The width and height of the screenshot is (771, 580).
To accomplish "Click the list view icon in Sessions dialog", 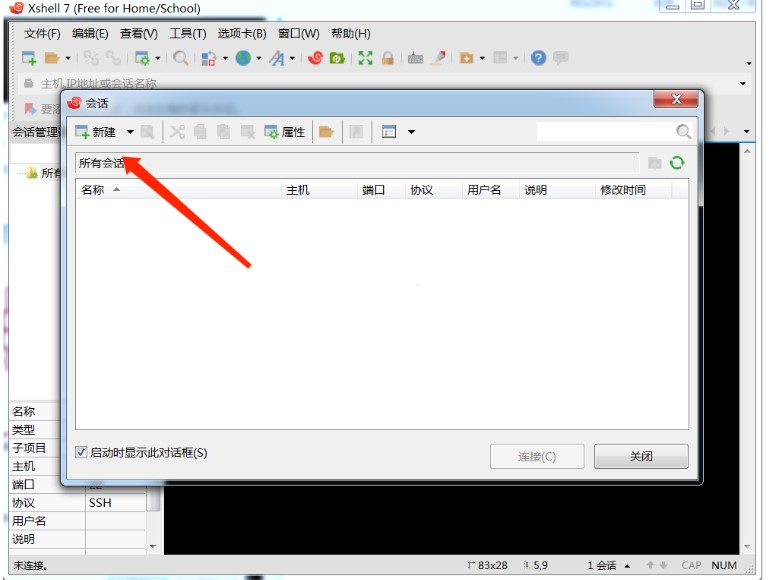I will tap(389, 132).
